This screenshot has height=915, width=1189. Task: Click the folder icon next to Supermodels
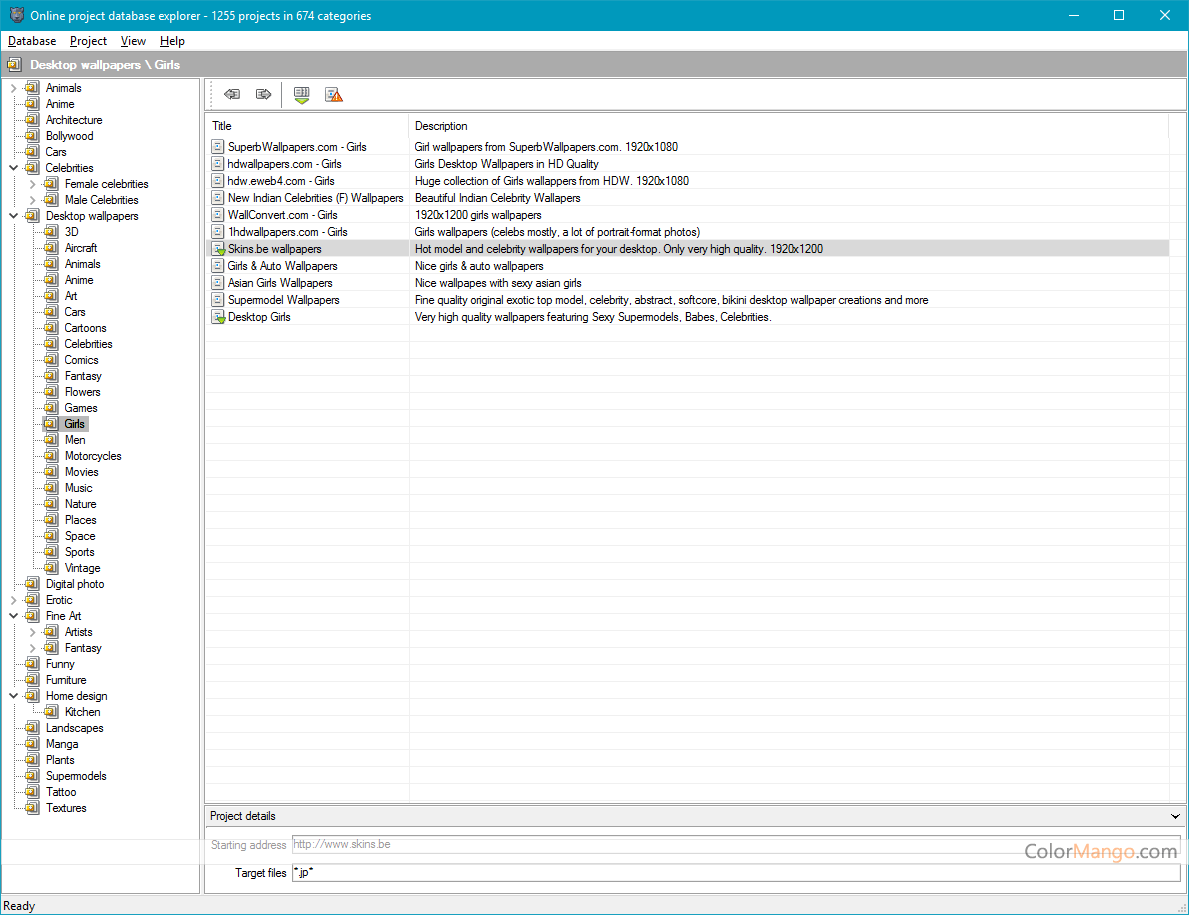pos(32,776)
